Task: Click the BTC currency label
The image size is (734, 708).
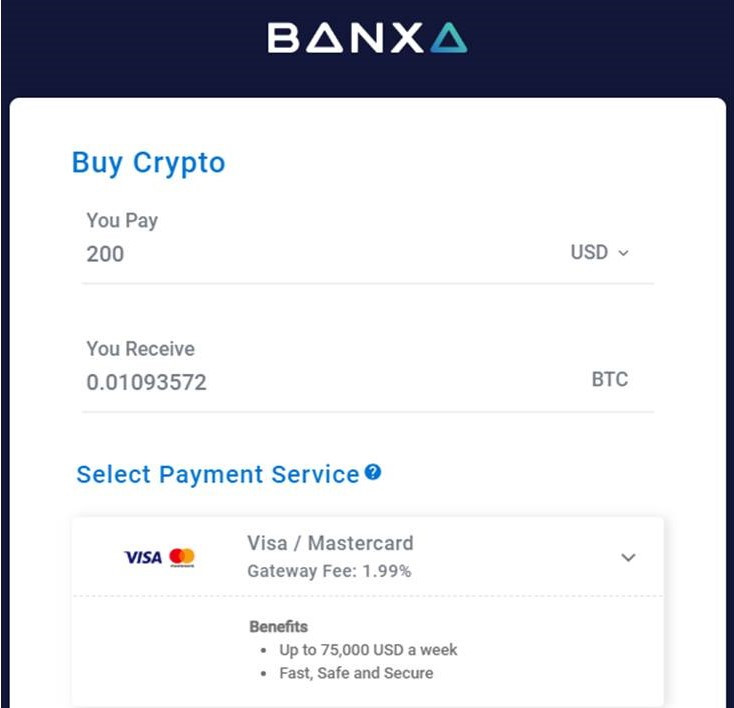Action: click(609, 379)
